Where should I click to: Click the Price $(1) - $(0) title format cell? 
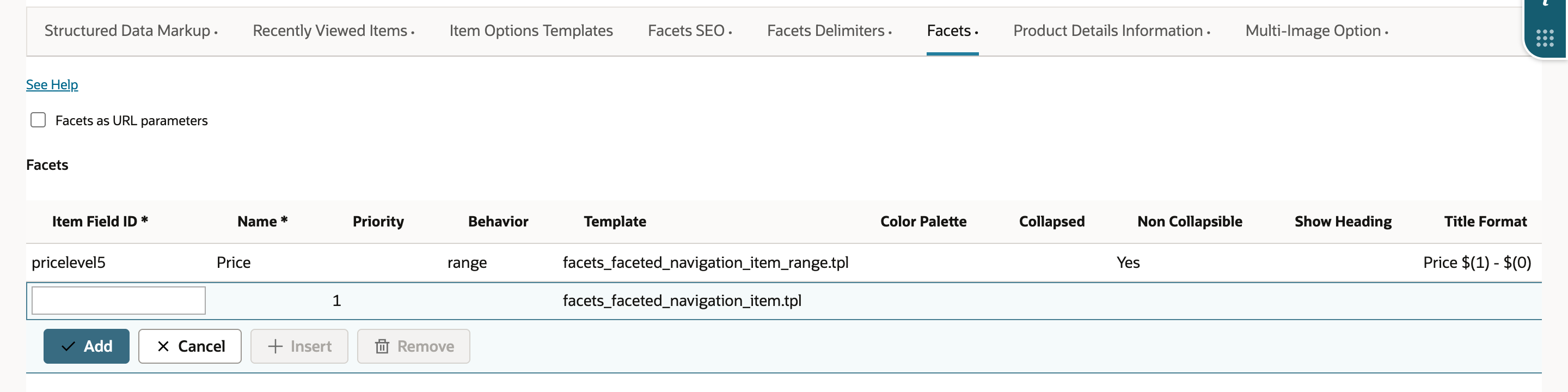[1477, 262]
